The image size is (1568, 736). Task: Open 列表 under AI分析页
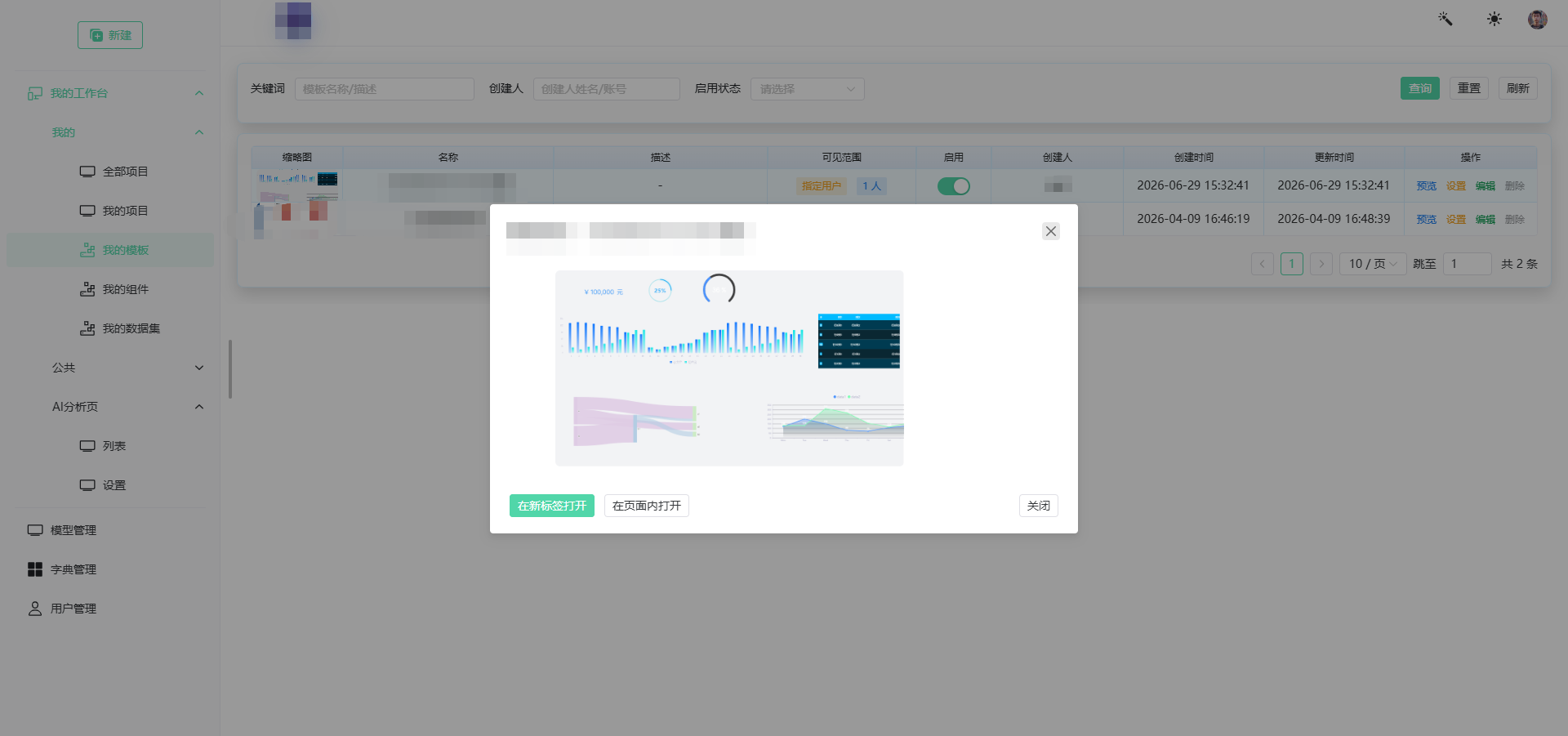click(110, 446)
